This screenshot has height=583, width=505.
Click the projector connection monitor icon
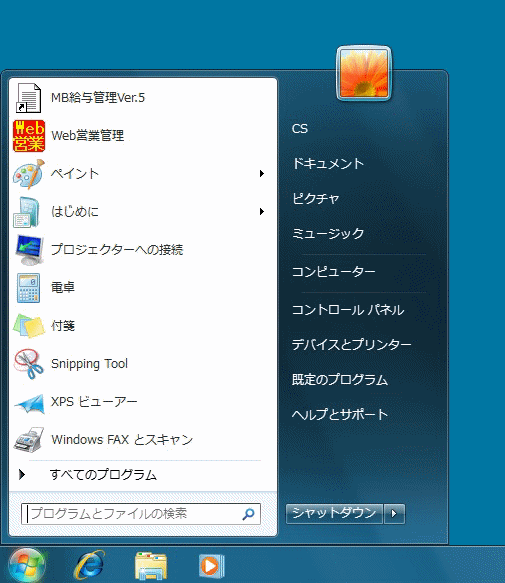pos(29,250)
